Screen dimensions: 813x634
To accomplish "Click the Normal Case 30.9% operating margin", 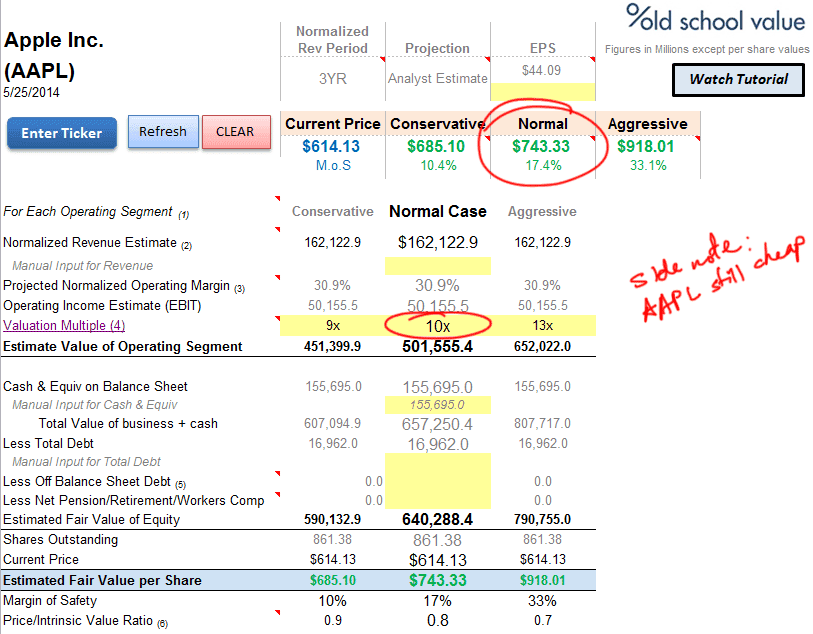I will click(x=437, y=286).
